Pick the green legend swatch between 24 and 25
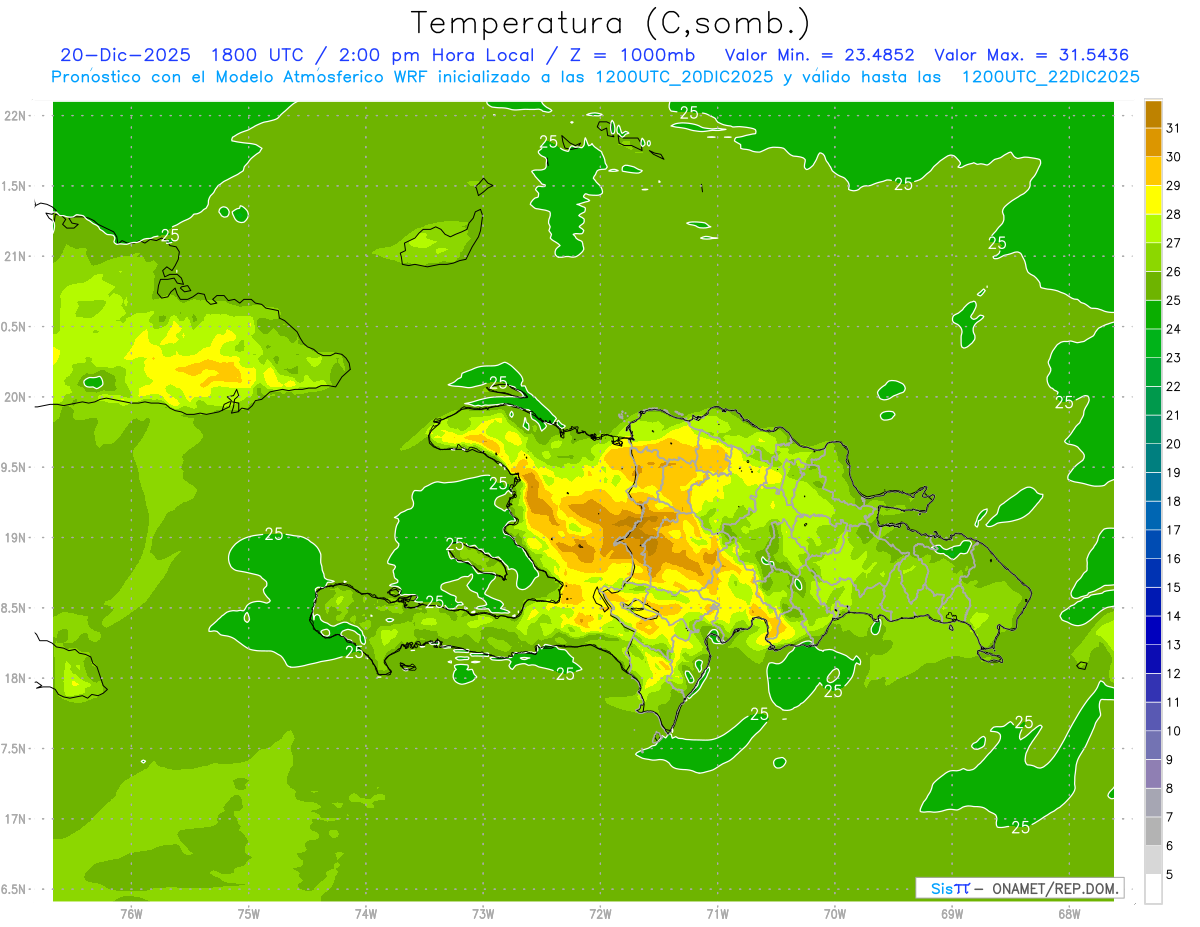 [1153, 315]
